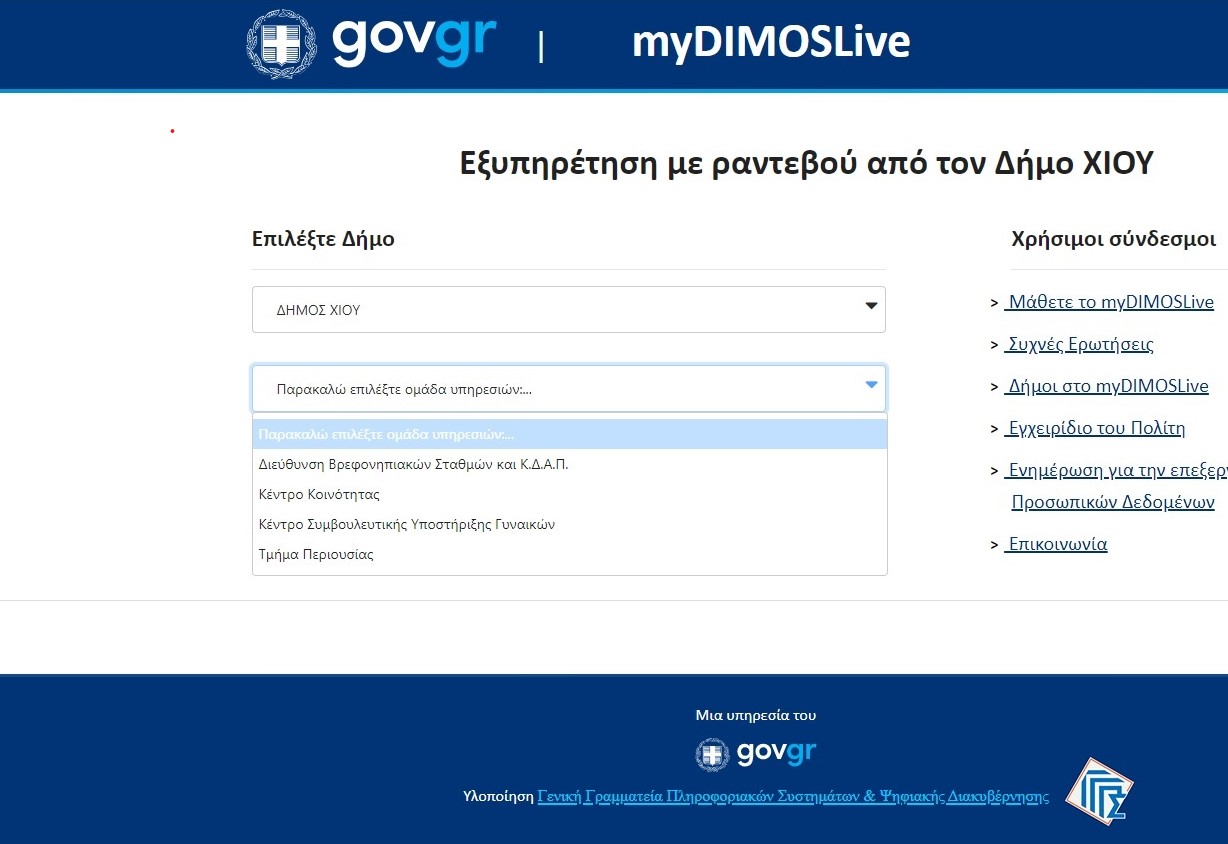The height and width of the screenshot is (844, 1228).
Task: Click the Μια υπηρεσία του footer text
Action: pos(756,715)
